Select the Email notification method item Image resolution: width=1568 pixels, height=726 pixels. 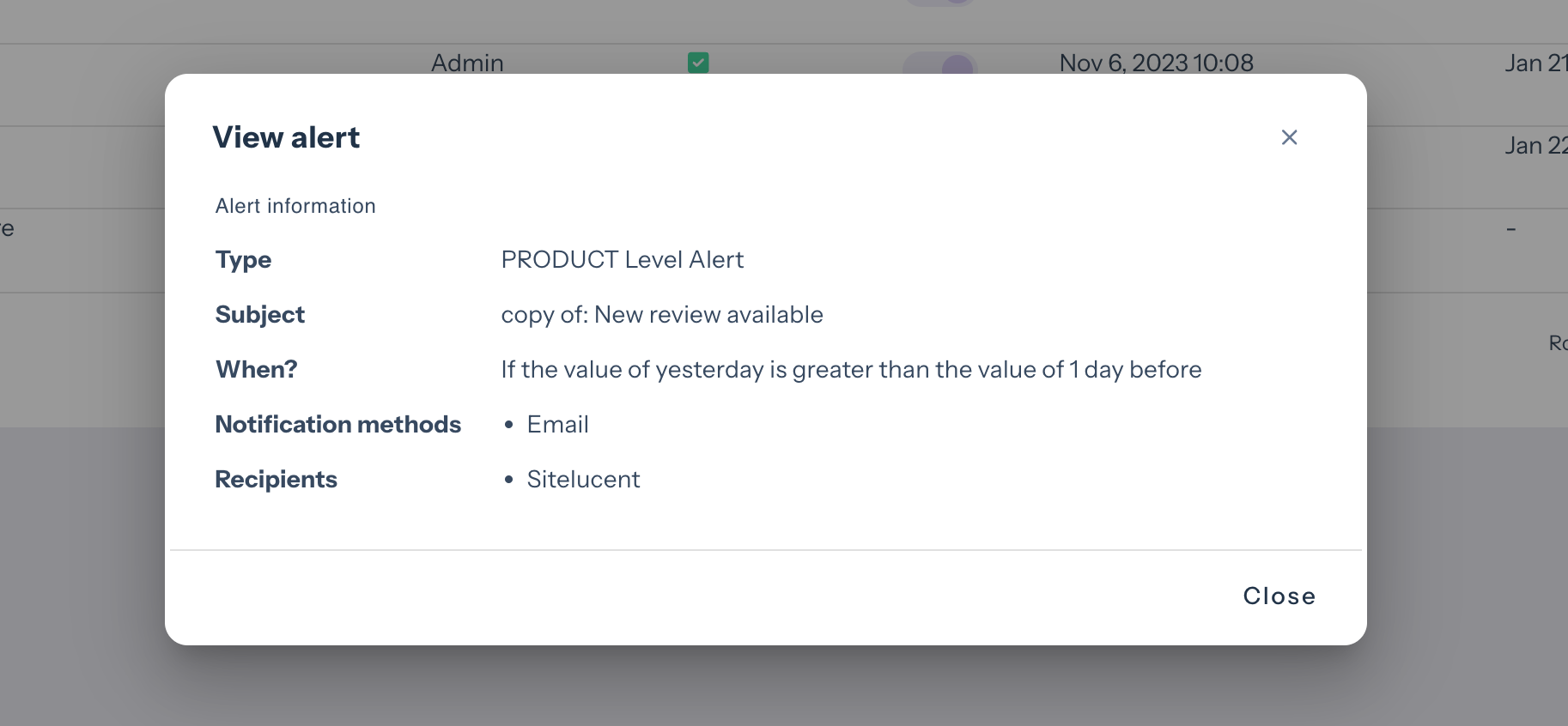tap(557, 424)
